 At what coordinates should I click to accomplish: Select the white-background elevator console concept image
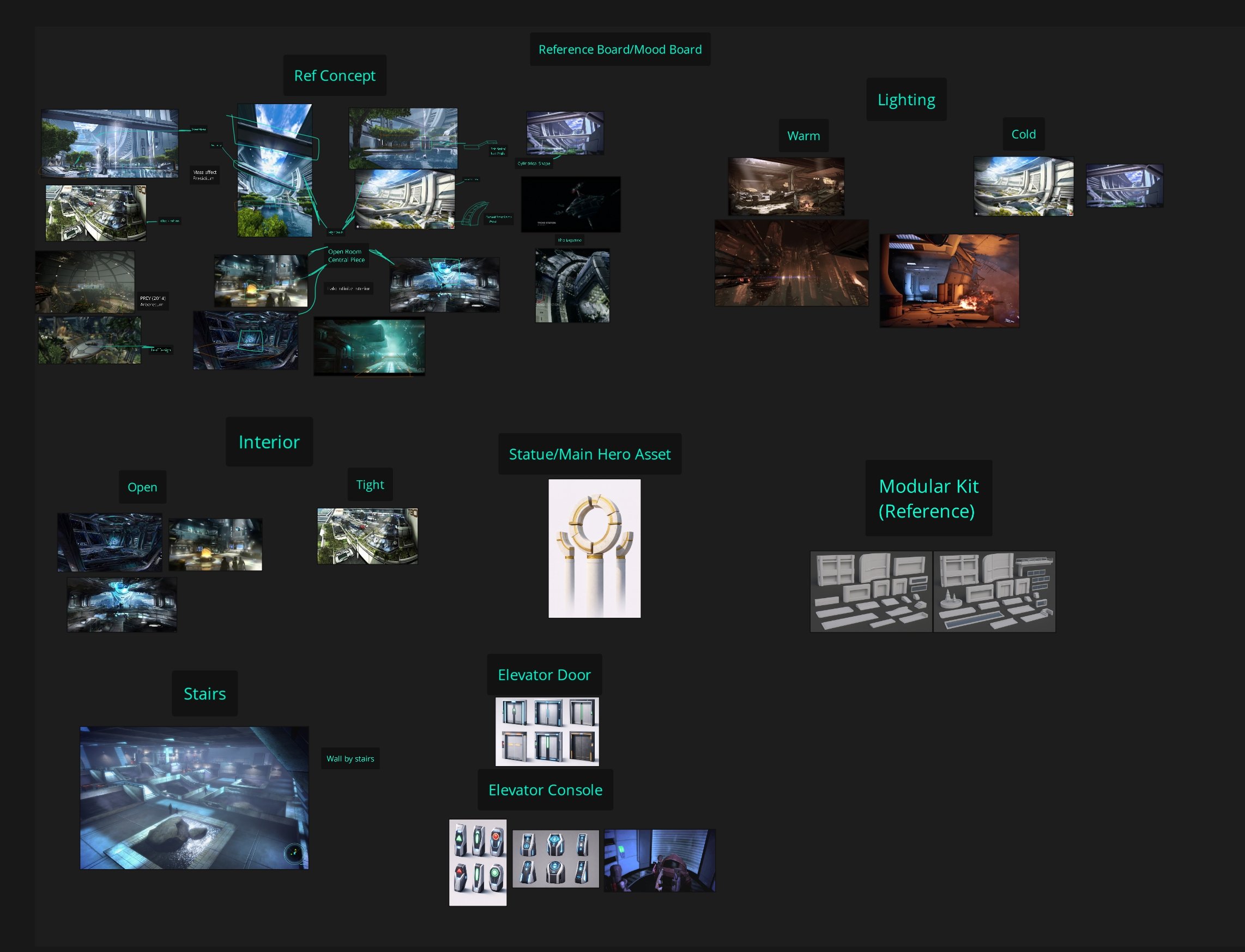click(x=478, y=862)
